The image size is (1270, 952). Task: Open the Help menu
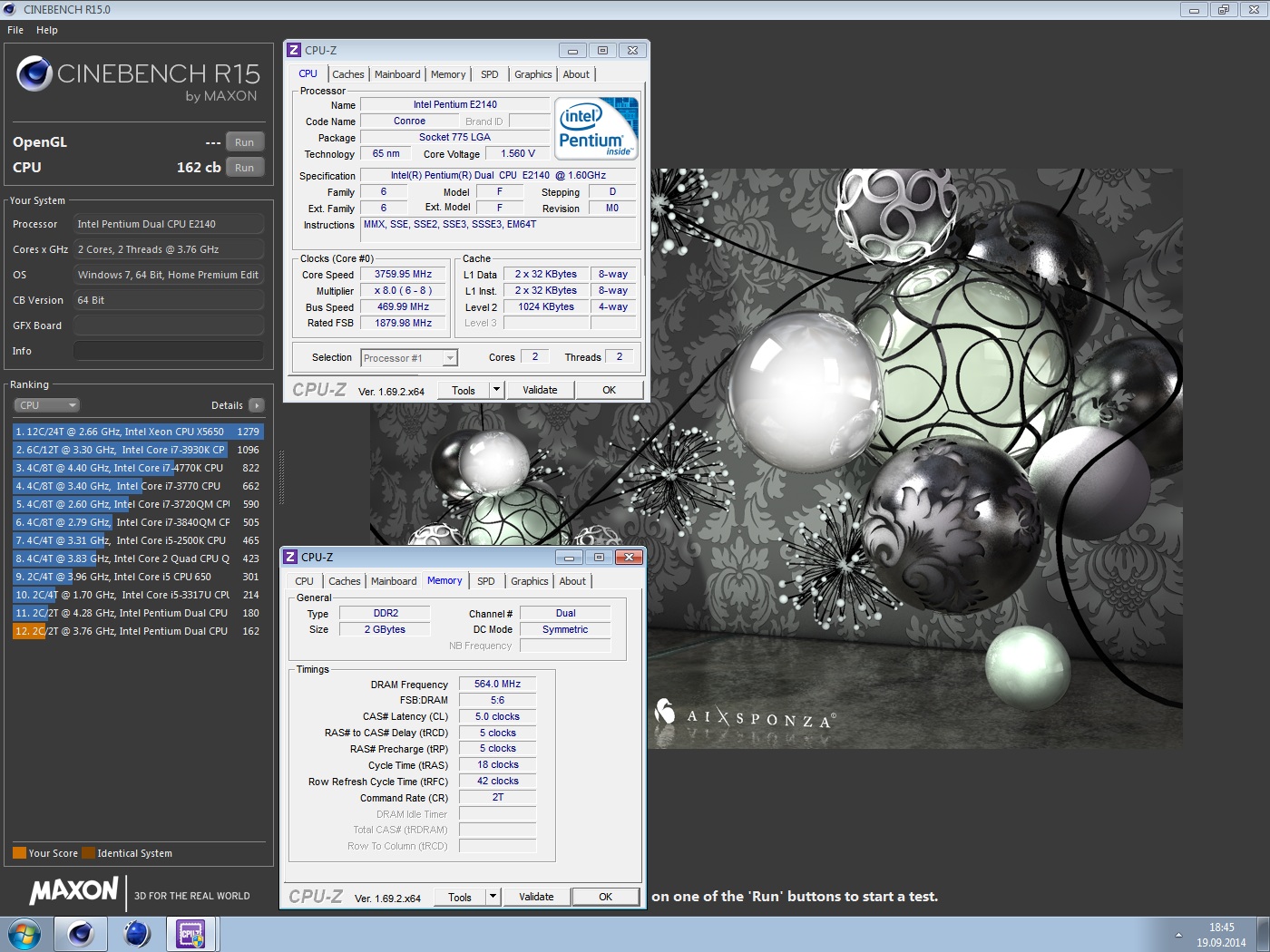47,30
